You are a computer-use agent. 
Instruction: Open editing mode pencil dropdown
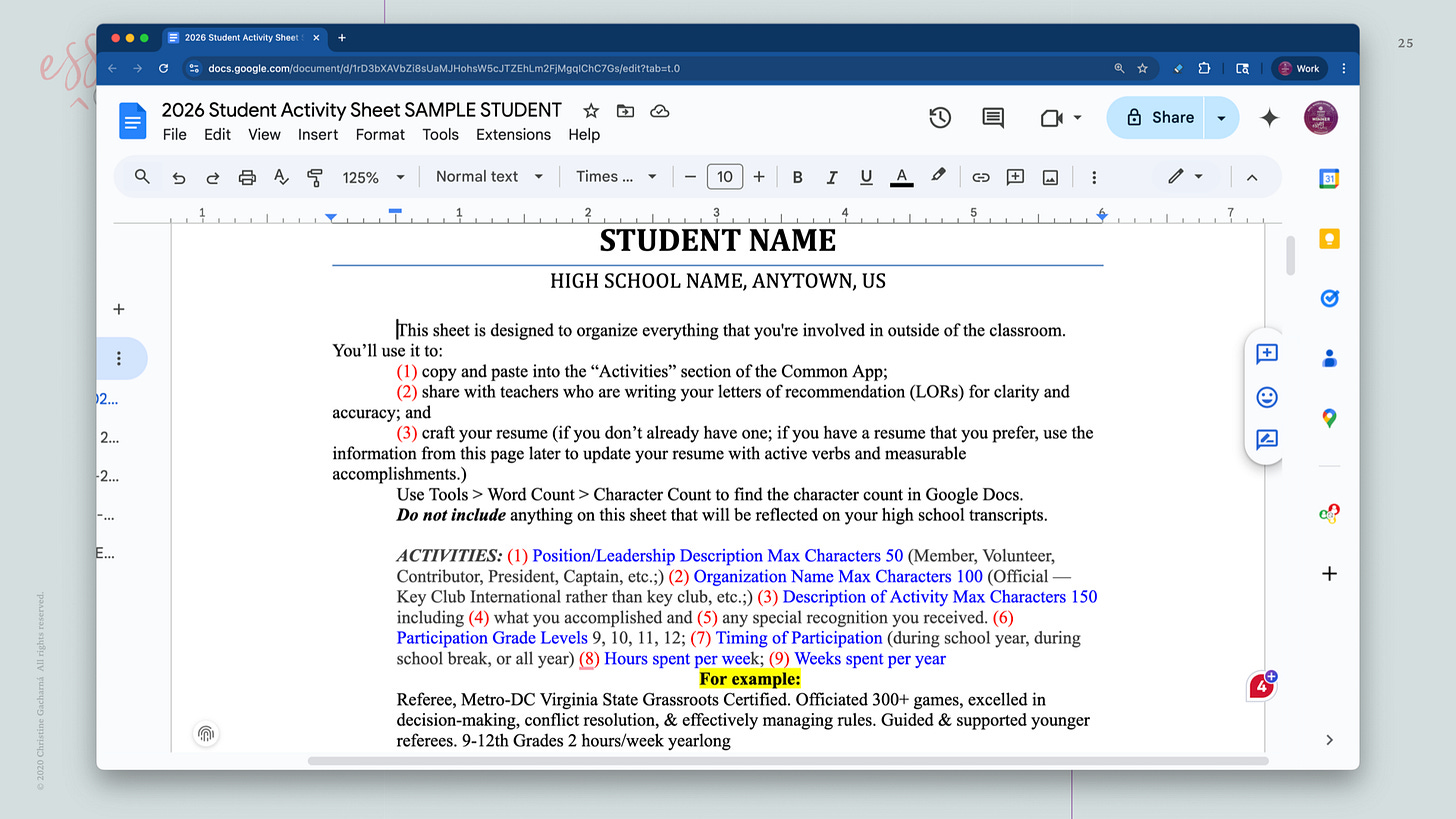(1185, 177)
